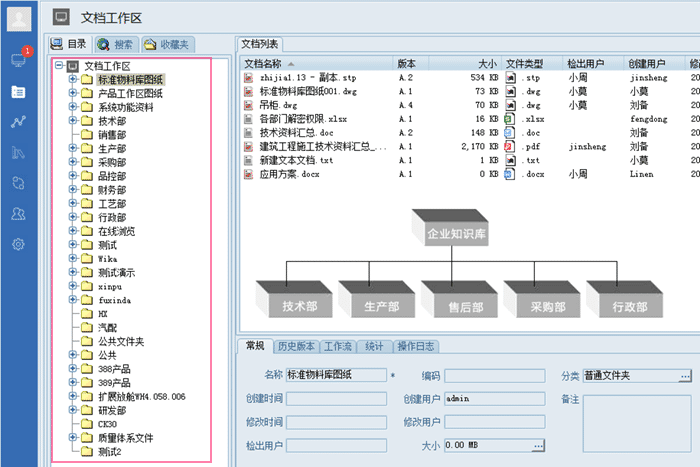Screen dimensions: 700x467
Task: Open the users group icon in sidebar
Action: tap(18, 214)
